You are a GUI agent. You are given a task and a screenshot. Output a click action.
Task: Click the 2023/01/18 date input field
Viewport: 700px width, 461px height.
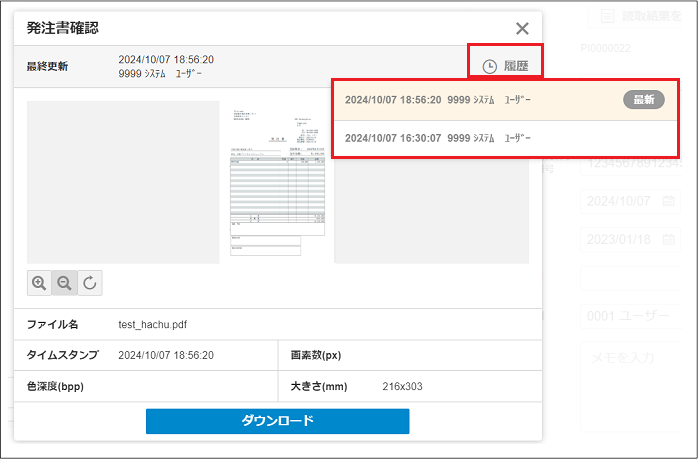620,240
